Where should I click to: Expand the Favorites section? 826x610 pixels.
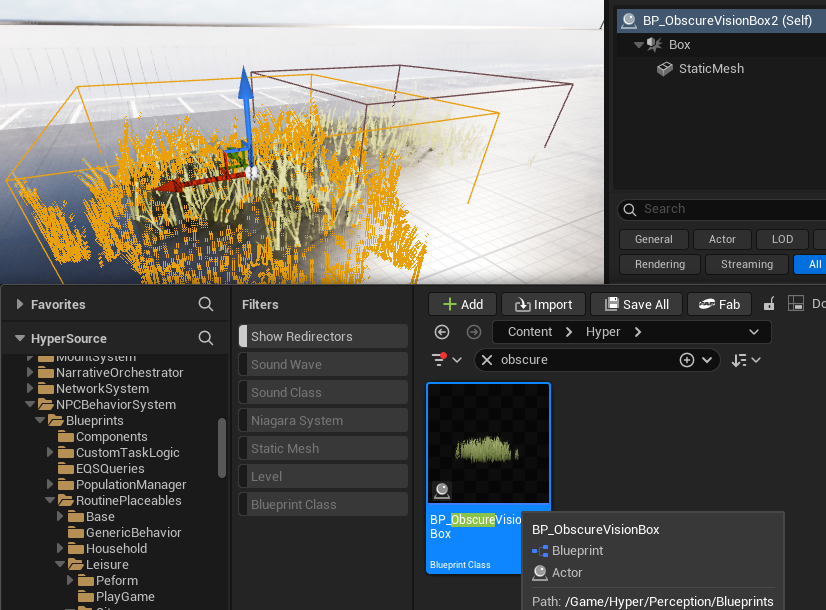pos(19,304)
